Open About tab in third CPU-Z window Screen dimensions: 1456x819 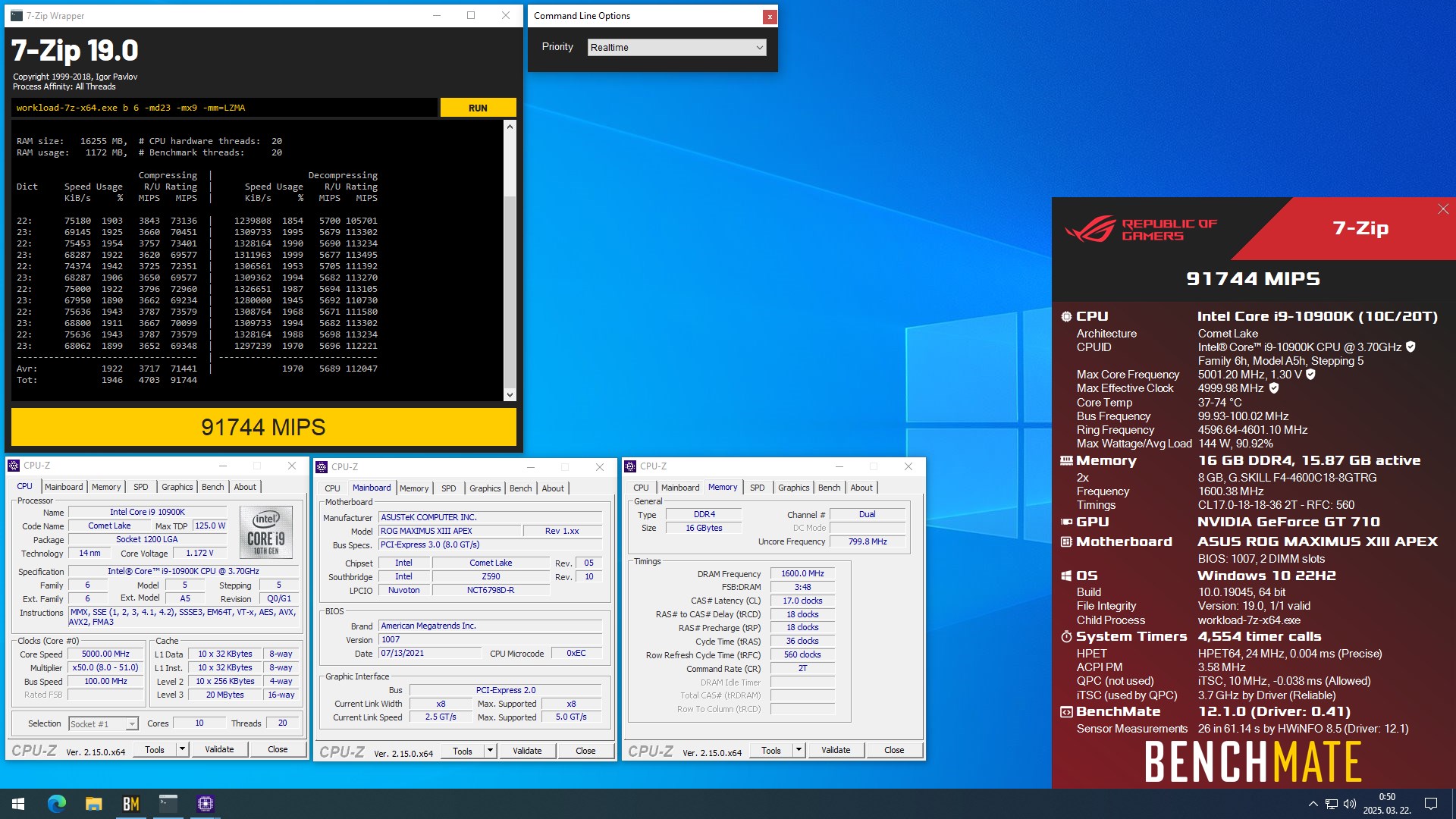point(861,488)
